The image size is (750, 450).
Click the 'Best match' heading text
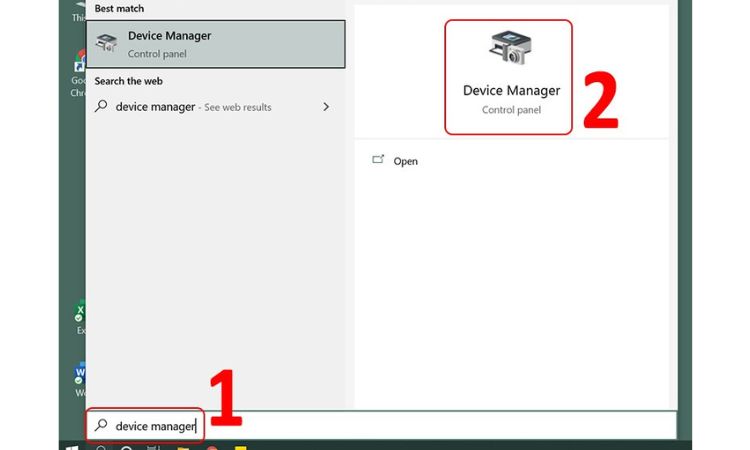(119, 9)
